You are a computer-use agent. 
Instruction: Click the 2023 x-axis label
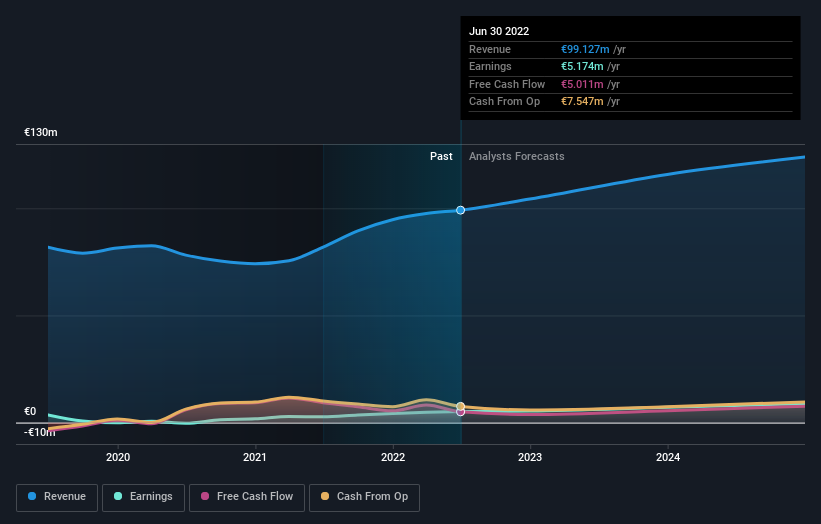(x=530, y=457)
